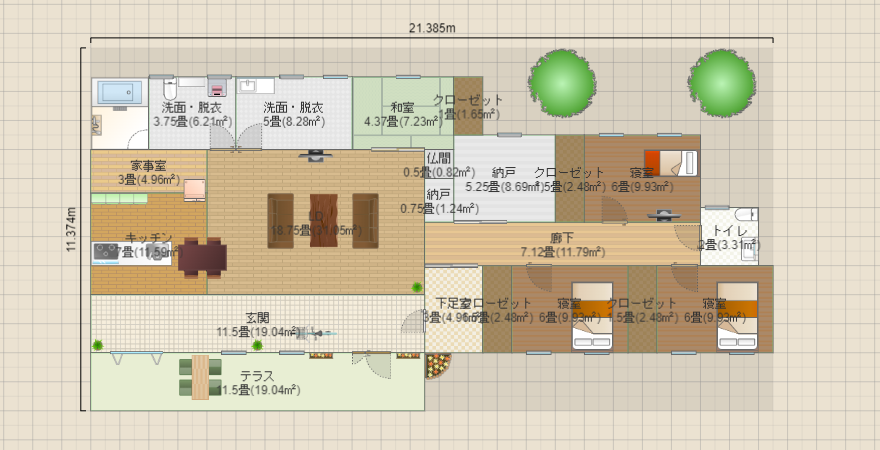Viewport: 880px width, 450px height.
Task: Click the 和室 4.37畳 room label
Action: click(x=403, y=114)
